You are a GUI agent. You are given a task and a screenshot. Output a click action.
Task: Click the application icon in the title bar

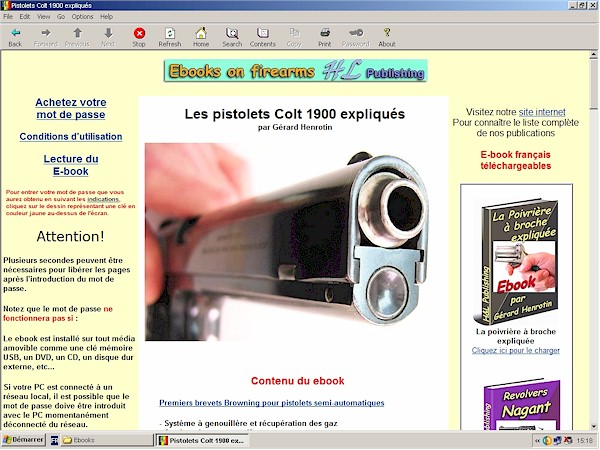[x=5, y=5]
